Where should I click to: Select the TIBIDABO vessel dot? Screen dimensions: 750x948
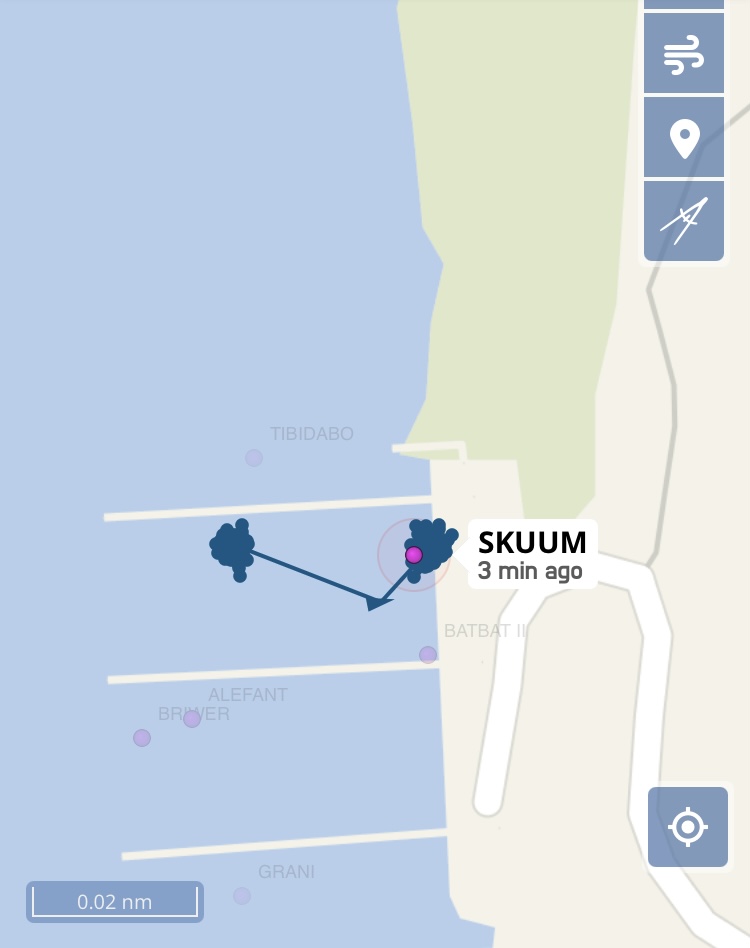coord(254,458)
